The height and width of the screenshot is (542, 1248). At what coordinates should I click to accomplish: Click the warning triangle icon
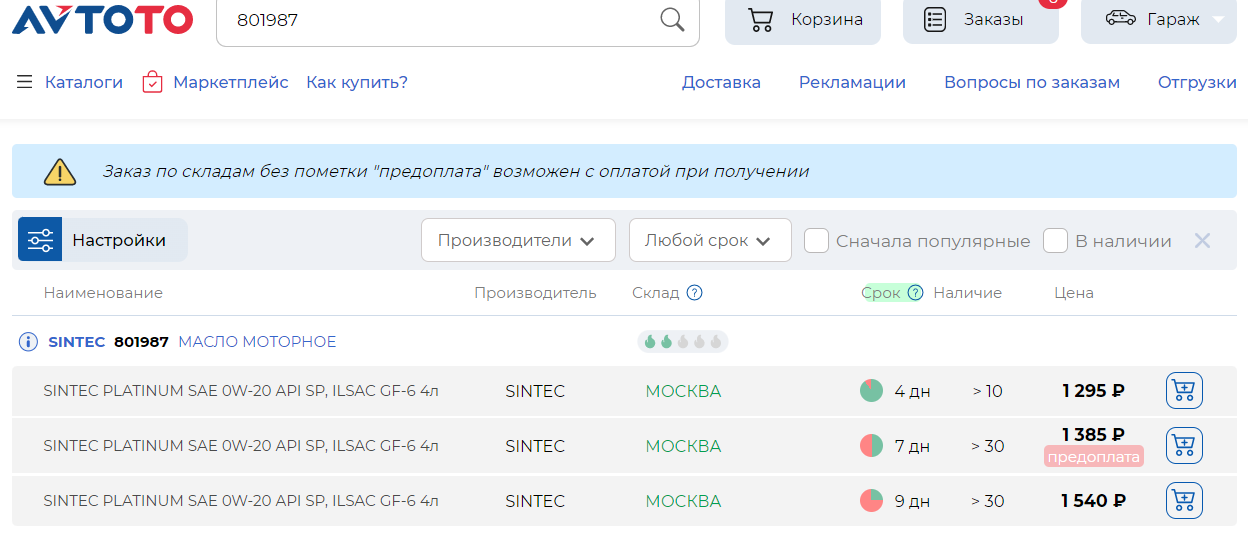60,171
